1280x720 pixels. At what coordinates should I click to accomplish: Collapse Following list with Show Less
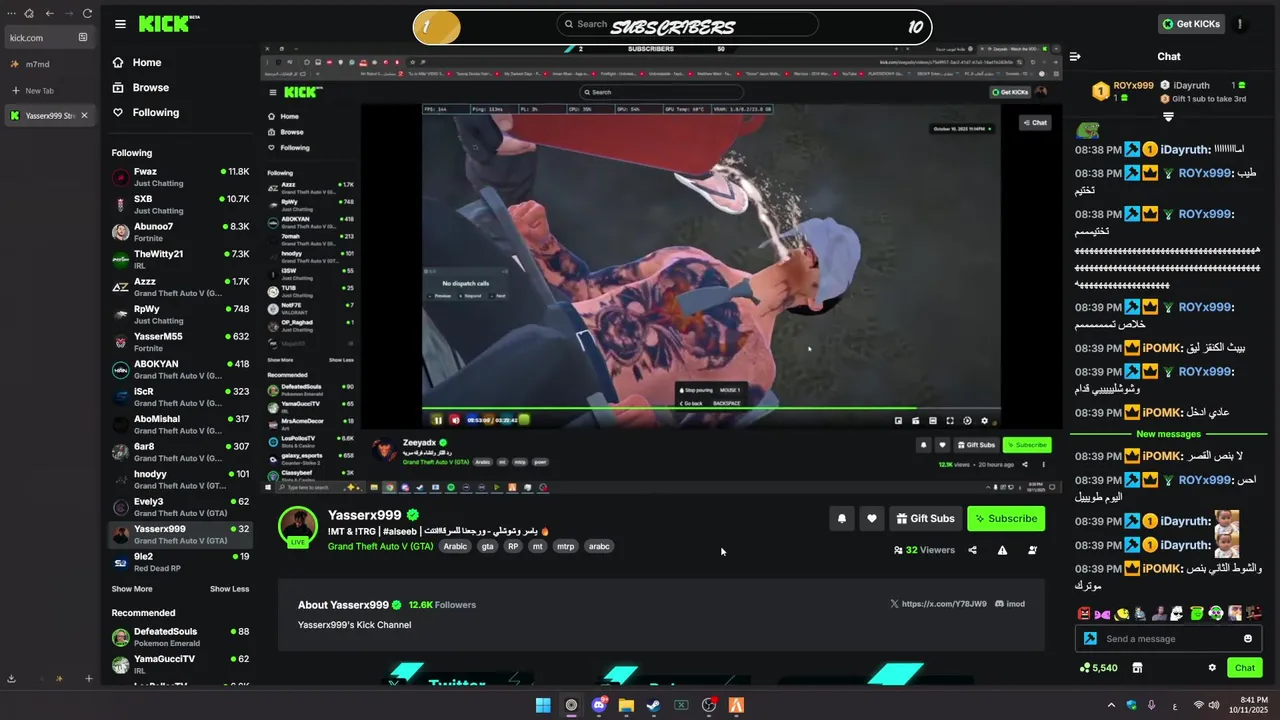[x=229, y=589]
